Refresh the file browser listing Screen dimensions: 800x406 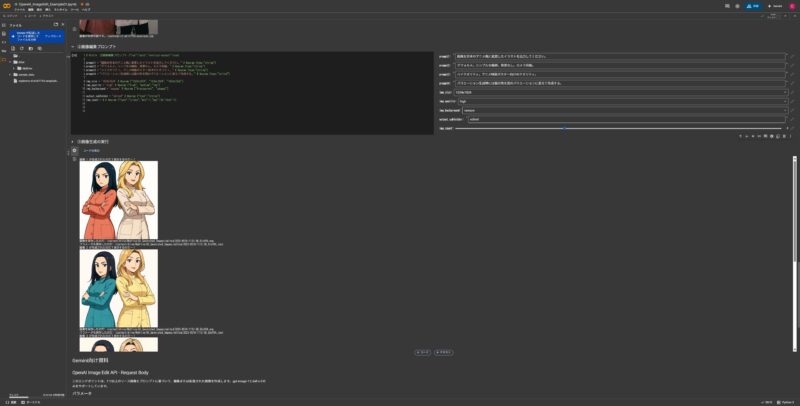[21, 48]
